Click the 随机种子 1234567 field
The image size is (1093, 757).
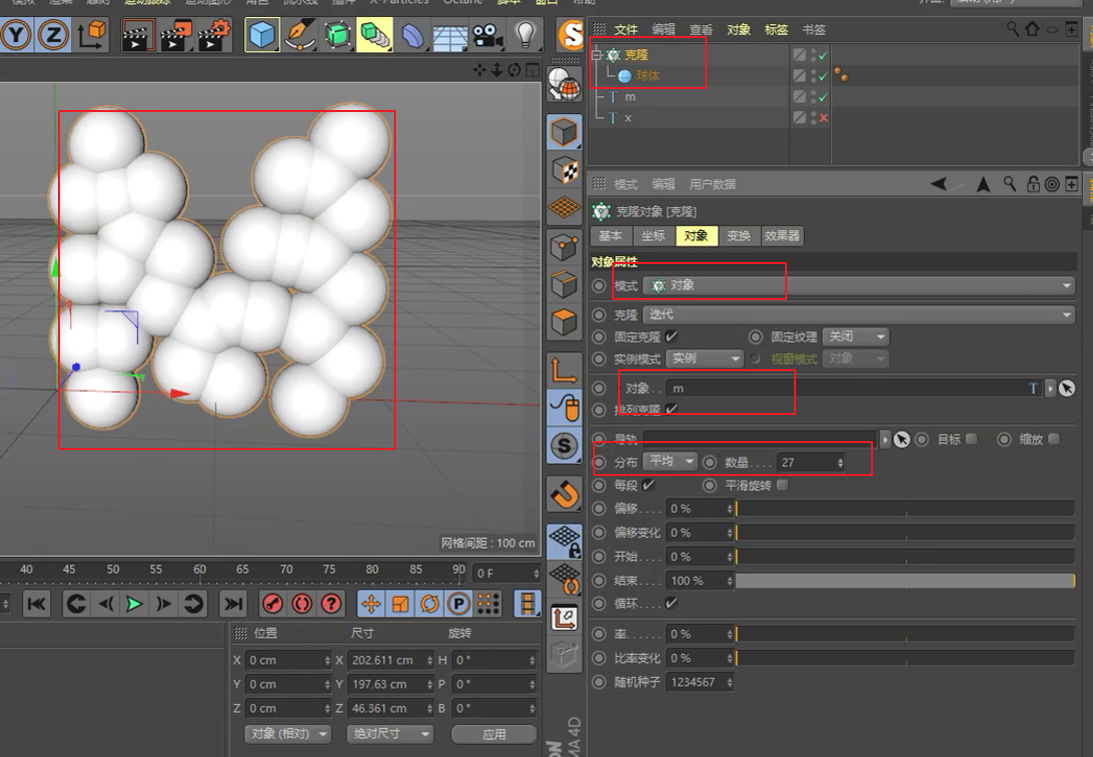[700, 682]
